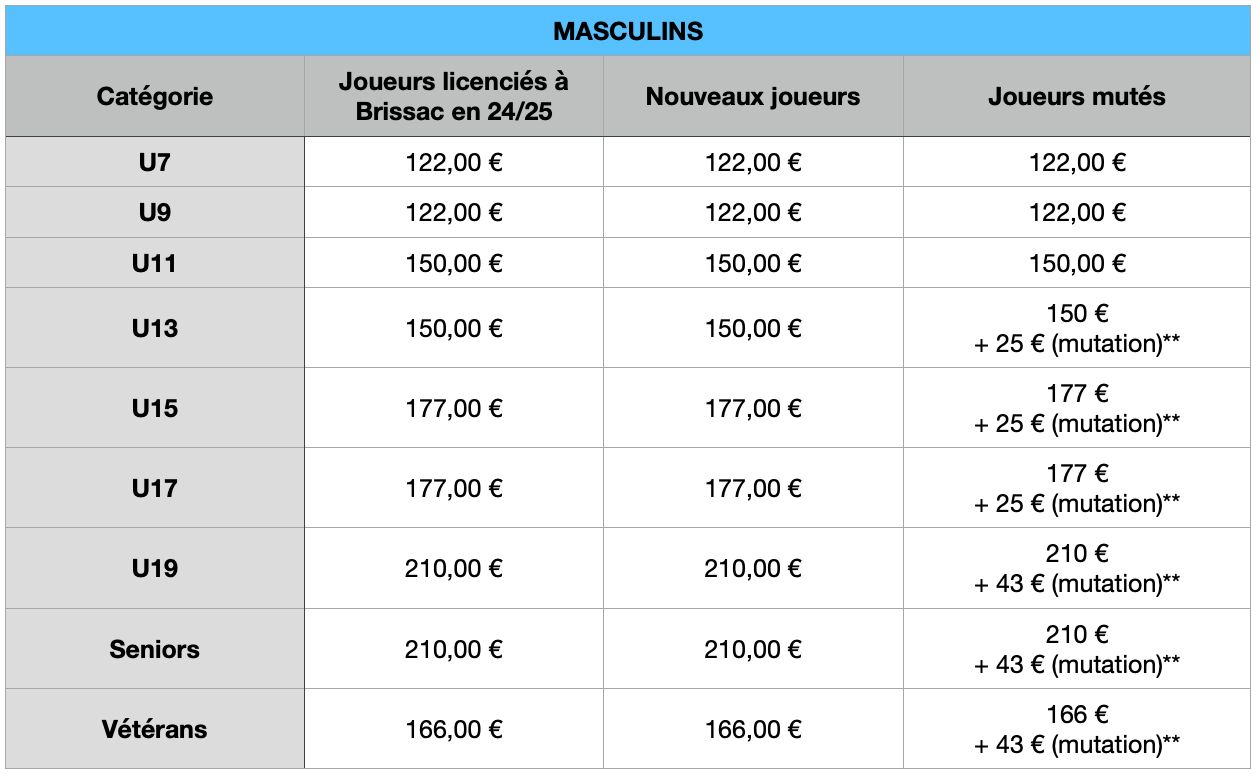Select the Seniors category cell
Viewport: 1260px width, 778px height.
155,649
